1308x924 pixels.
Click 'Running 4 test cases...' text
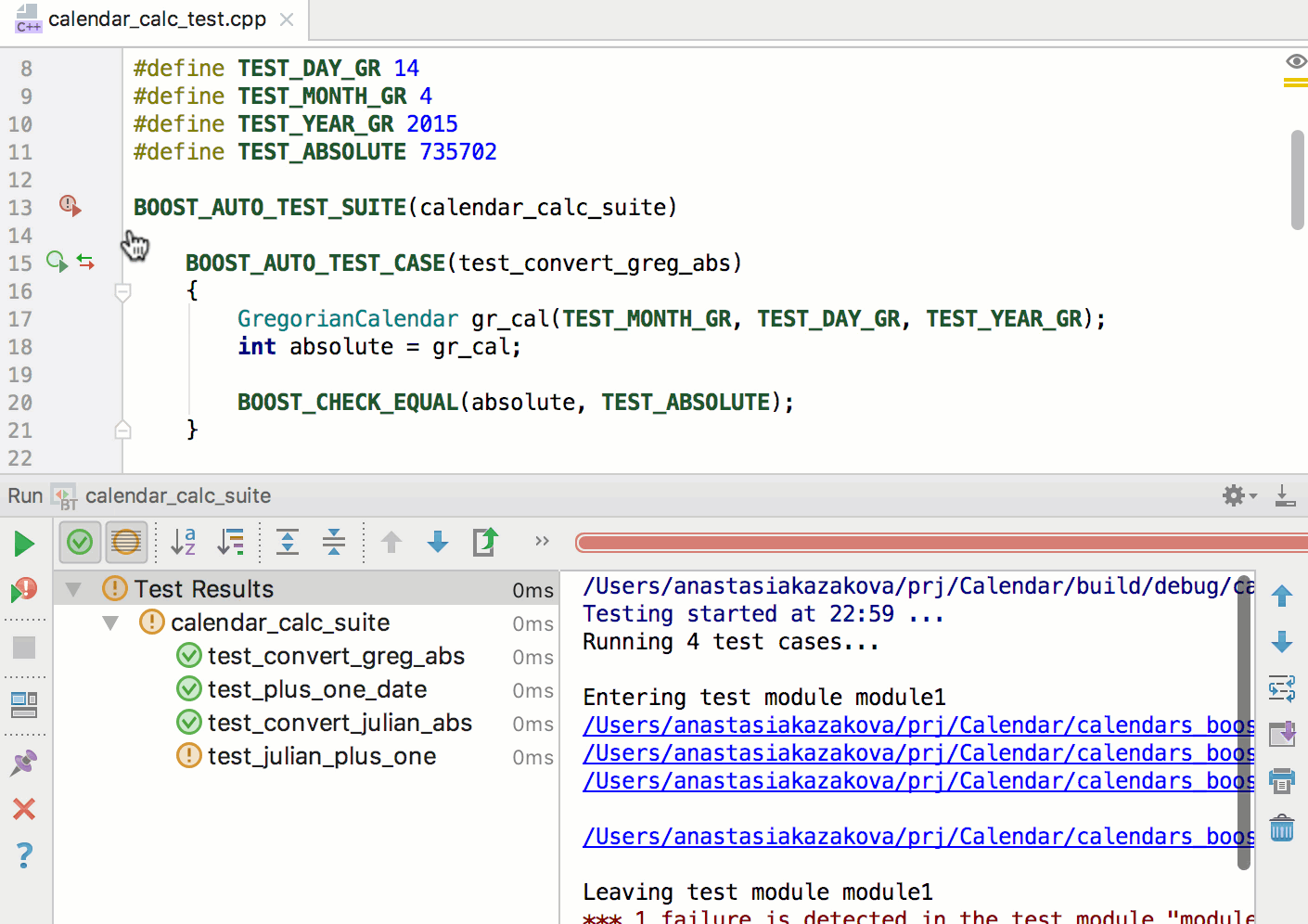(x=731, y=642)
